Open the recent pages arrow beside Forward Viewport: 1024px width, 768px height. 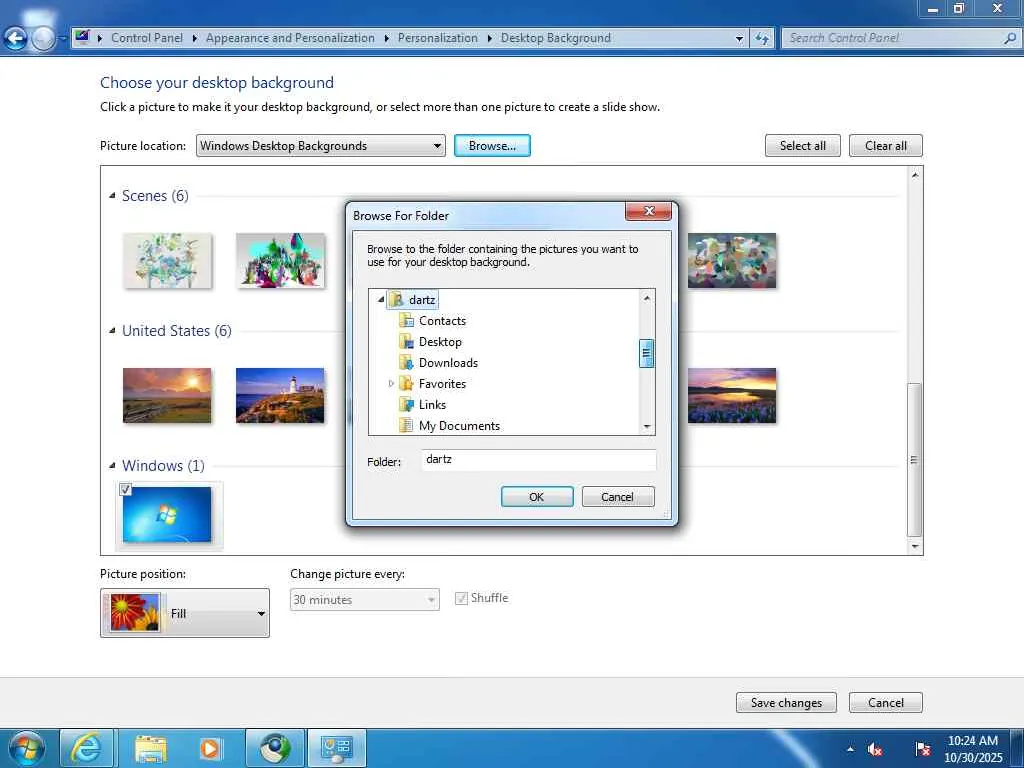tap(63, 39)
